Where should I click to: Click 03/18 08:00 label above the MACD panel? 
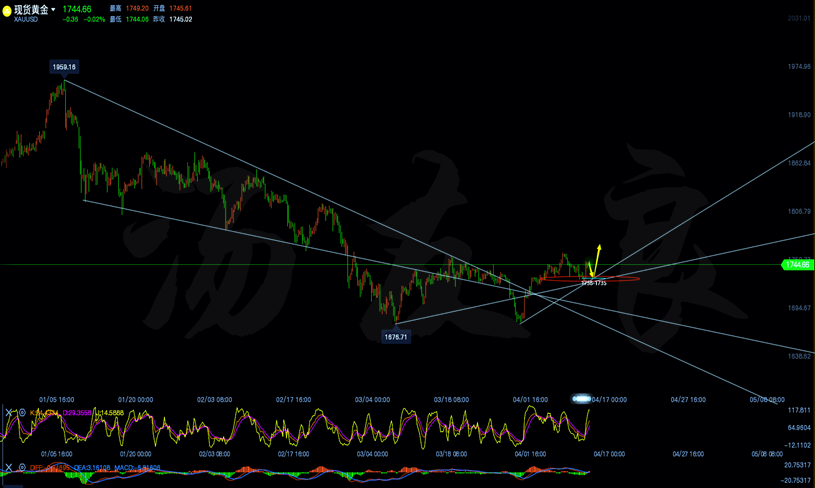pos(451,454)
